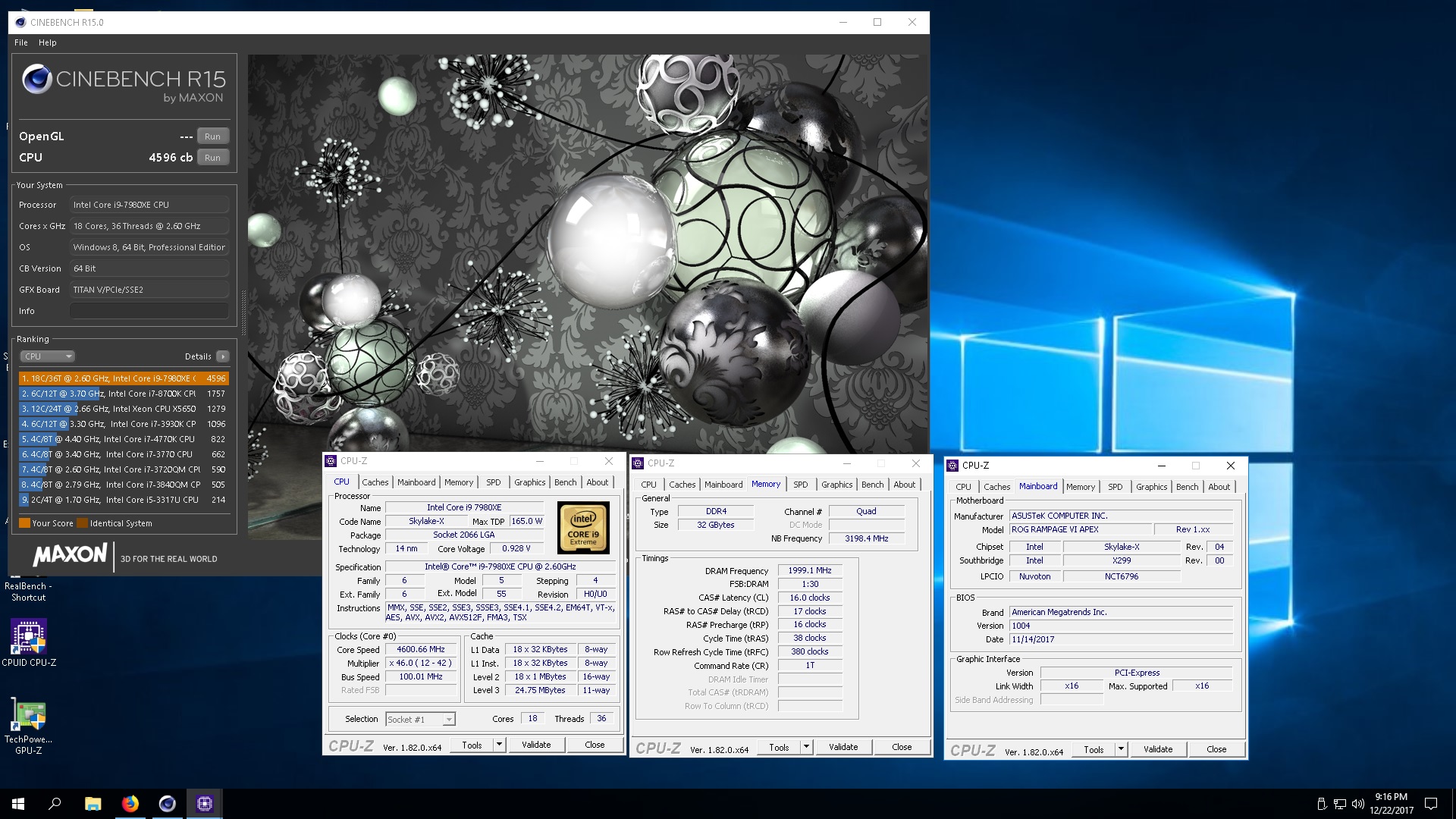
Task: Click the Memory CPU-Z window's title icon
Action: [638, 463]
